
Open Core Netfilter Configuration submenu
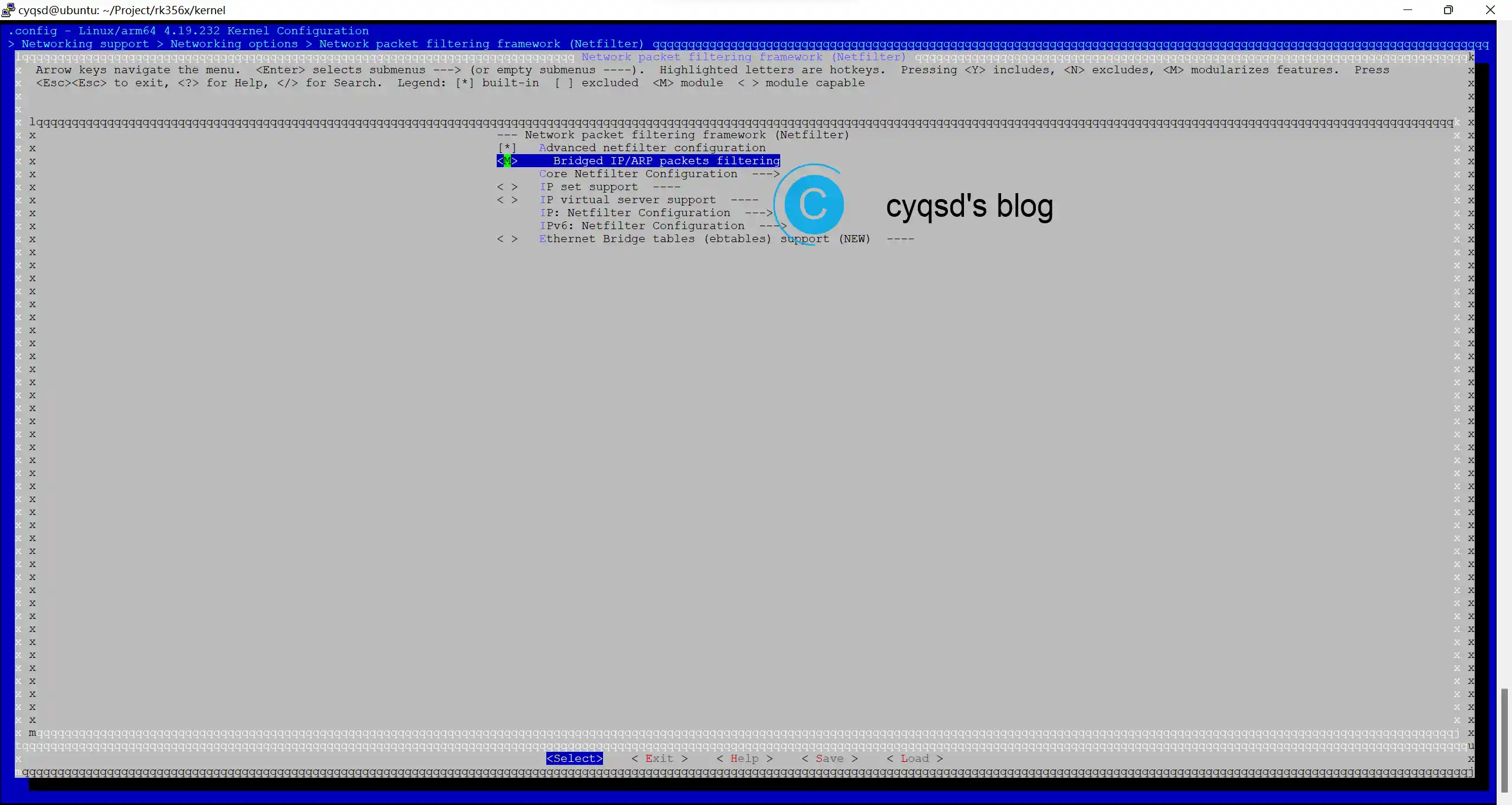(659, 174)
